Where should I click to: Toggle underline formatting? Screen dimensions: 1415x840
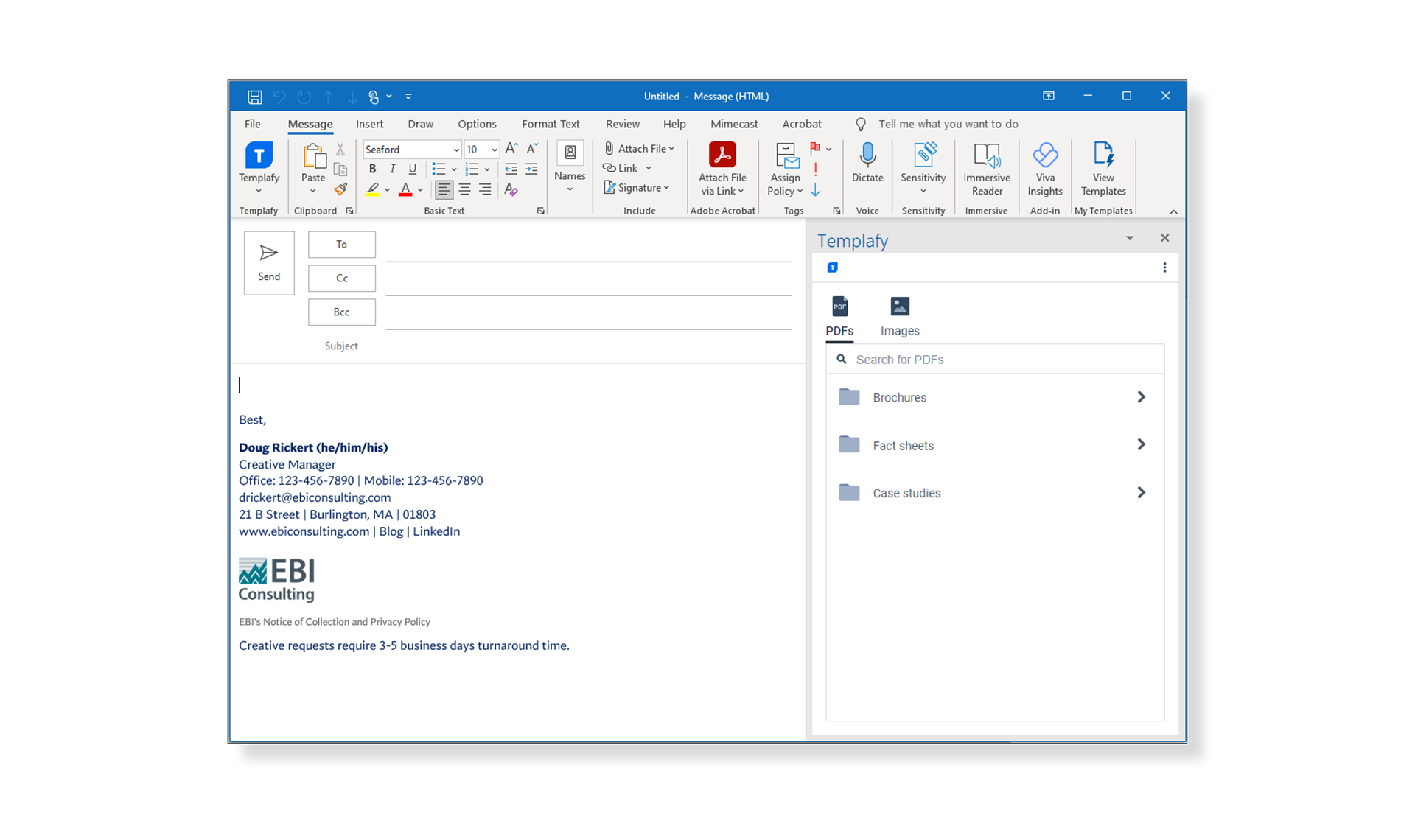pos(412,169)
